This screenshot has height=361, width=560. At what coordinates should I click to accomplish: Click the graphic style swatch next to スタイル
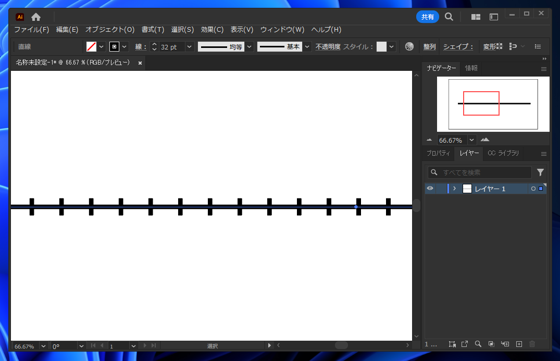tap(381, 47)
